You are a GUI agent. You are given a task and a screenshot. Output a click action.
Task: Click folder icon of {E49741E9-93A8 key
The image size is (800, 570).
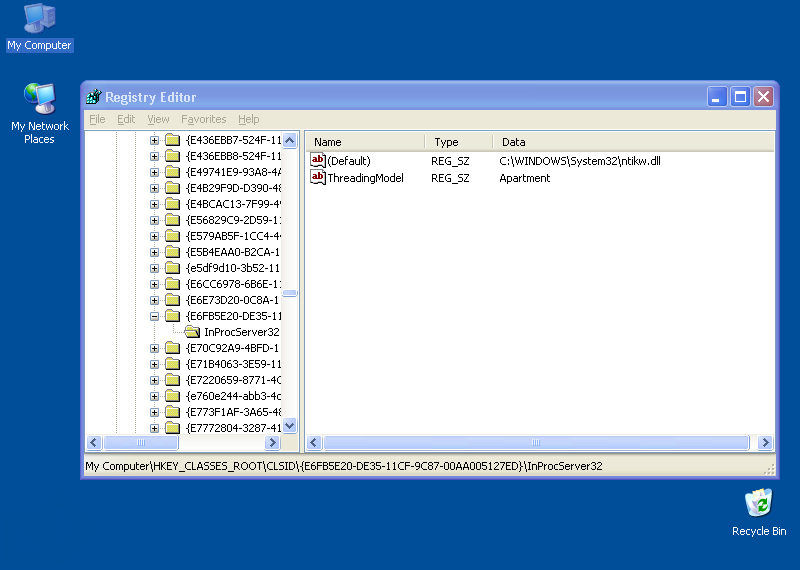(x=172, y=172)
